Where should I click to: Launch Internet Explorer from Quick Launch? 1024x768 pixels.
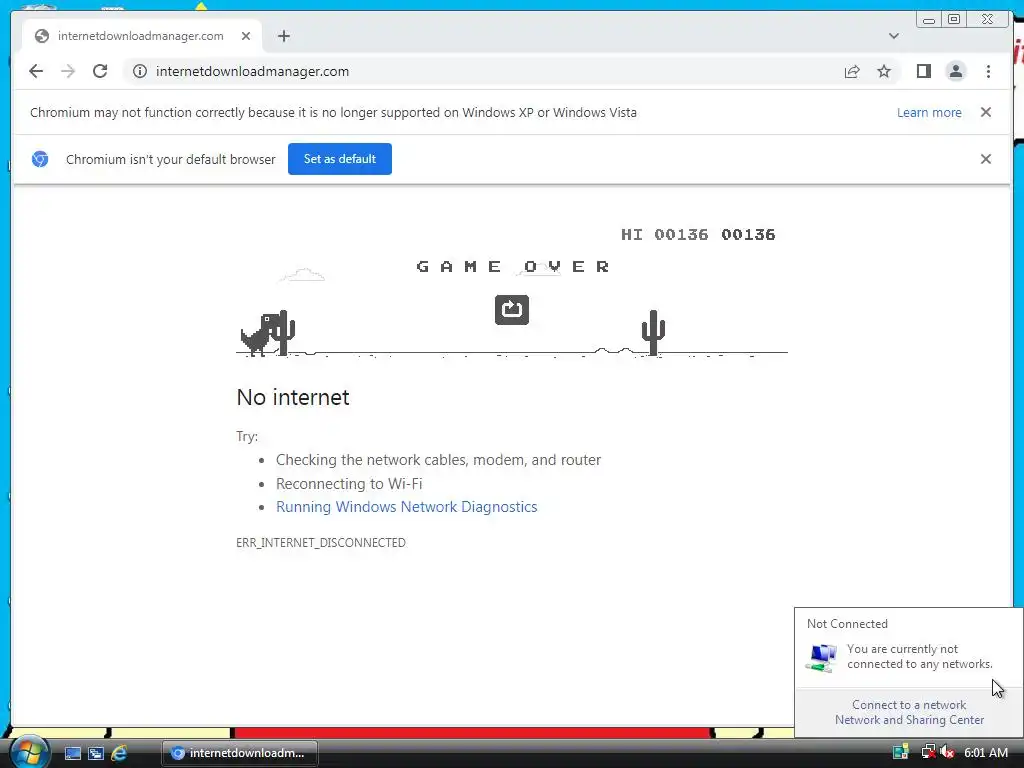tap(120, 753)
